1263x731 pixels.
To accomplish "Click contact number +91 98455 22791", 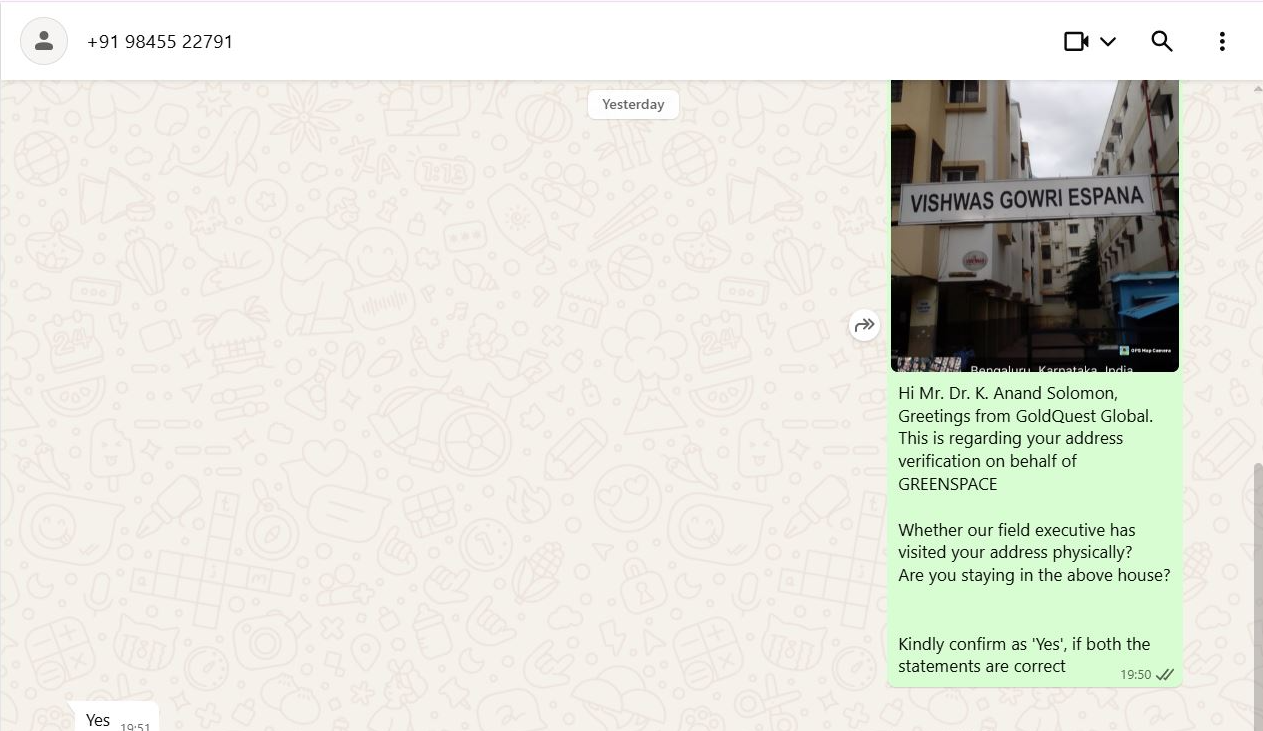I will tap(160, 42).
